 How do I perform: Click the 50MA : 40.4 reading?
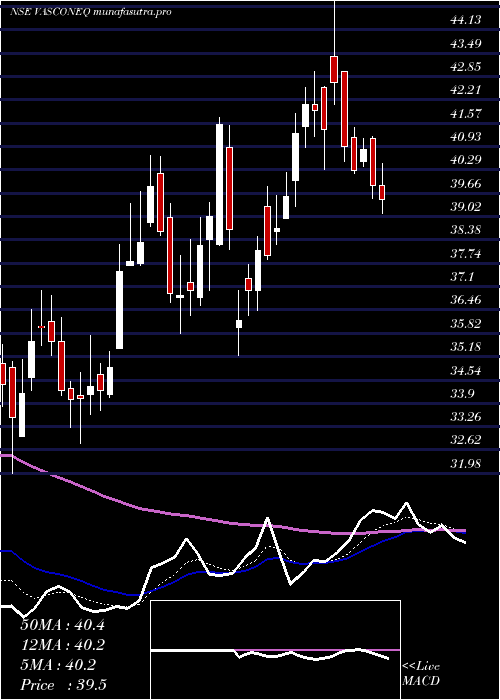pos(62,625)
